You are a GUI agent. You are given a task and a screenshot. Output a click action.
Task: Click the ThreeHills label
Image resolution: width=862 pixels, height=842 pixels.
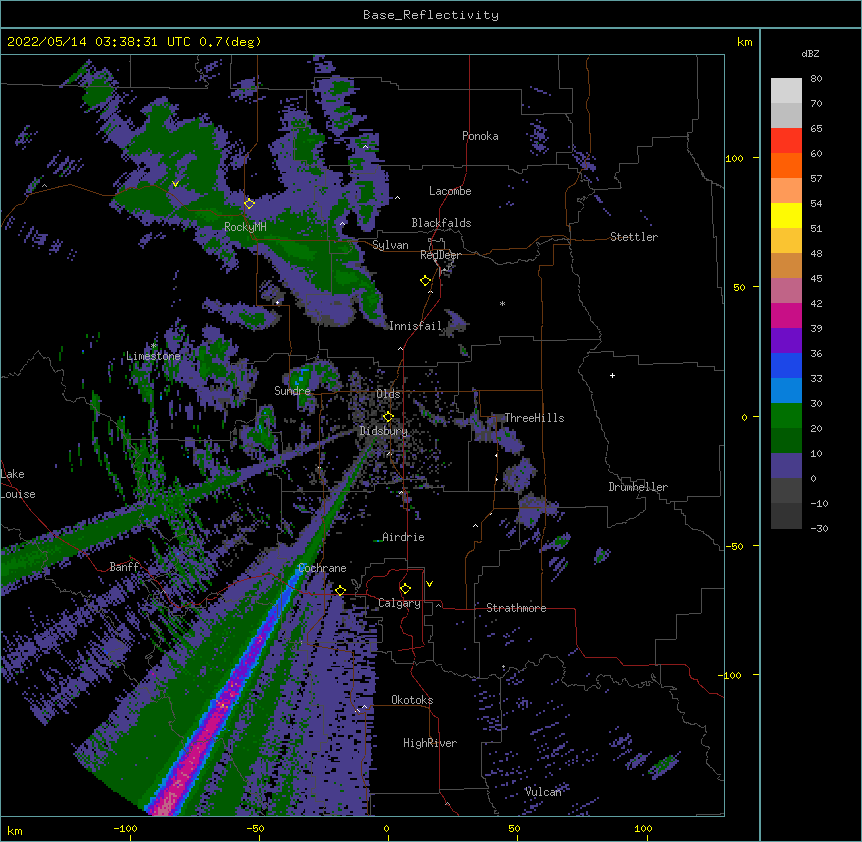(x=534, y=418)
